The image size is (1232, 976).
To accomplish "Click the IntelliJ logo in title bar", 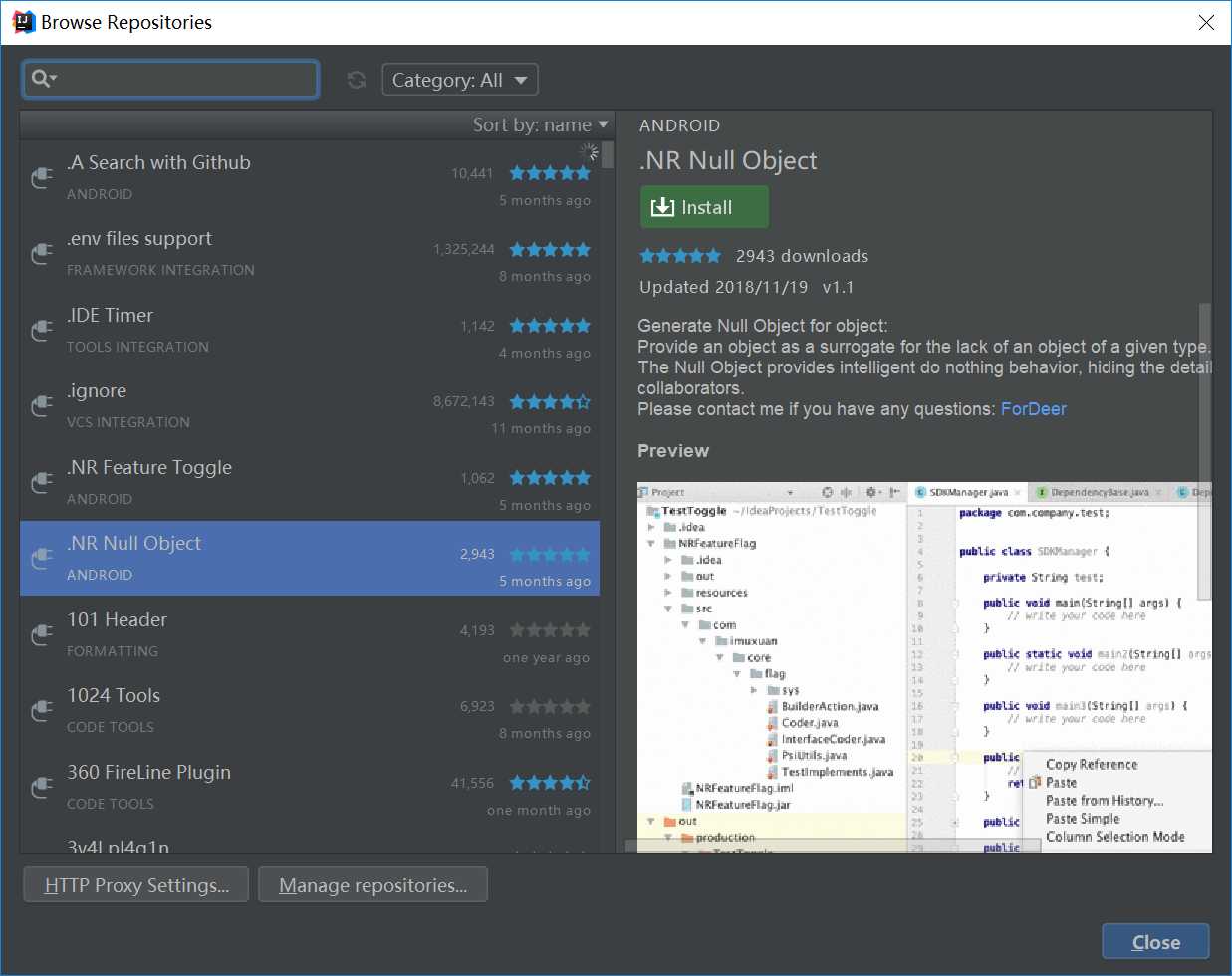I will pyautogui.click(x=23, y=22).
